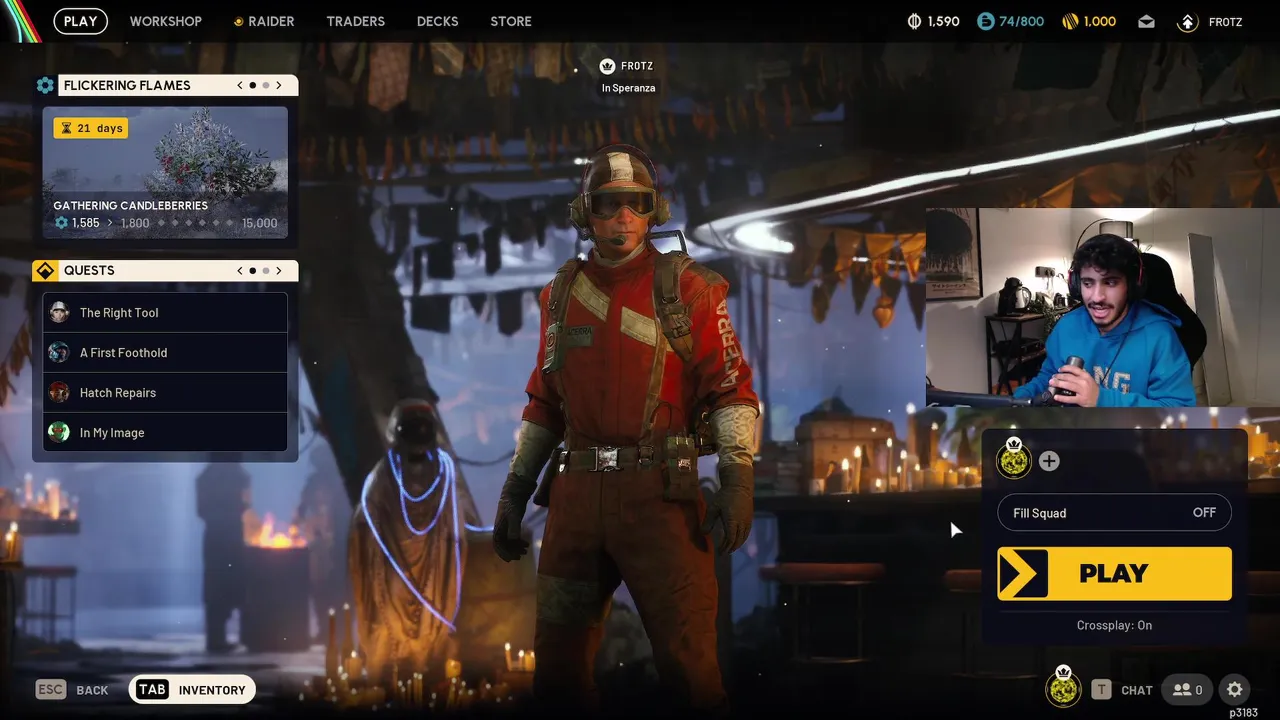Click the 21 days timer badge
Screen dimensions: 1280x720
[91, 128]
